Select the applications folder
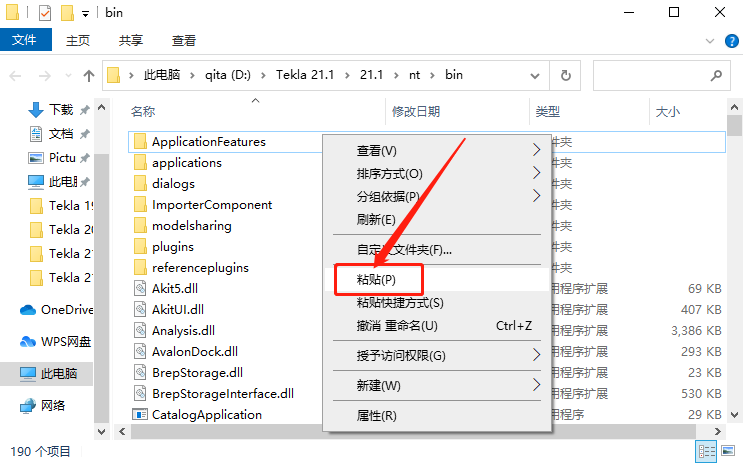This screenshot has height=464, width=744. tap(186, 163)
